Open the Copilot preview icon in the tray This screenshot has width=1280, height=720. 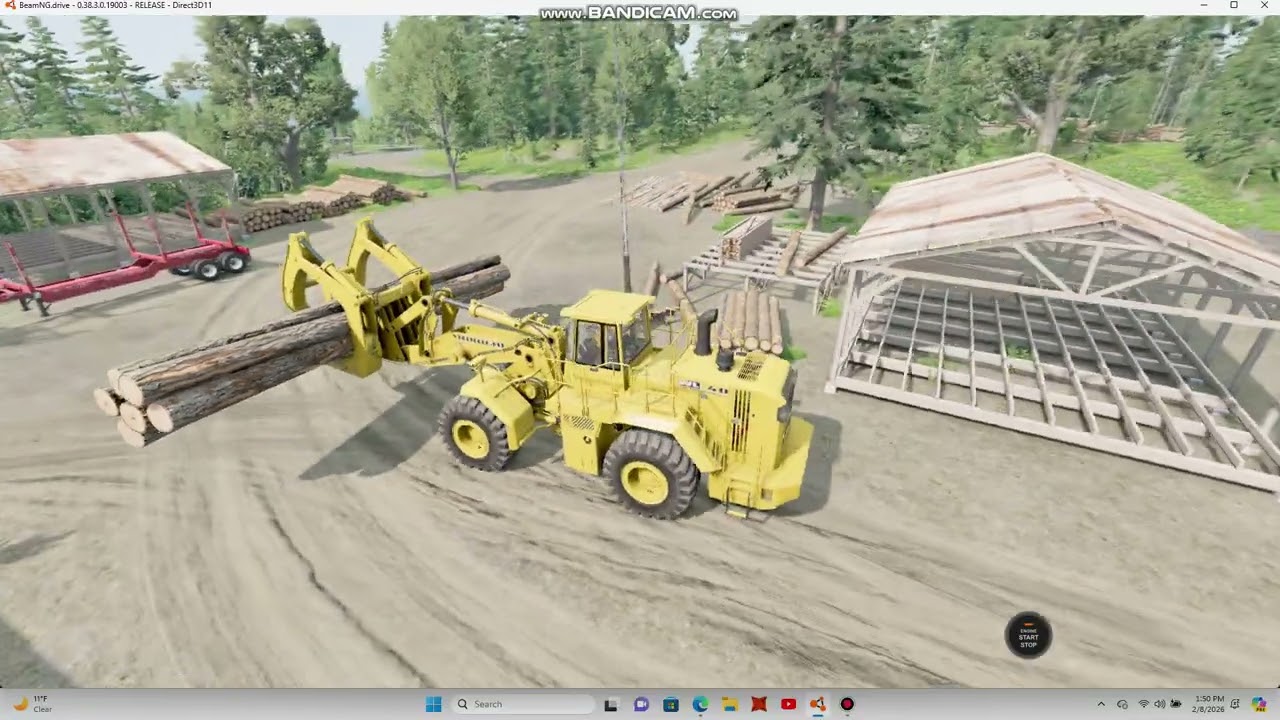[1258, 704]
